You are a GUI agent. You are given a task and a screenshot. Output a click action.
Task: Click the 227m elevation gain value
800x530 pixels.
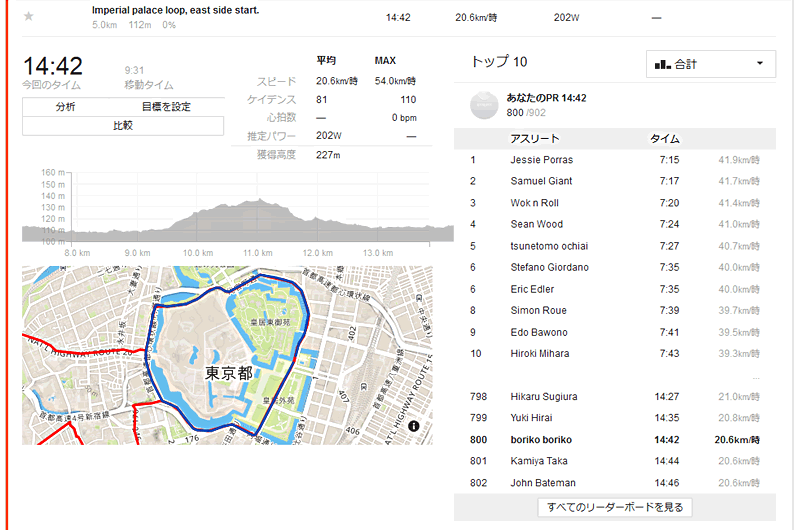328,155
